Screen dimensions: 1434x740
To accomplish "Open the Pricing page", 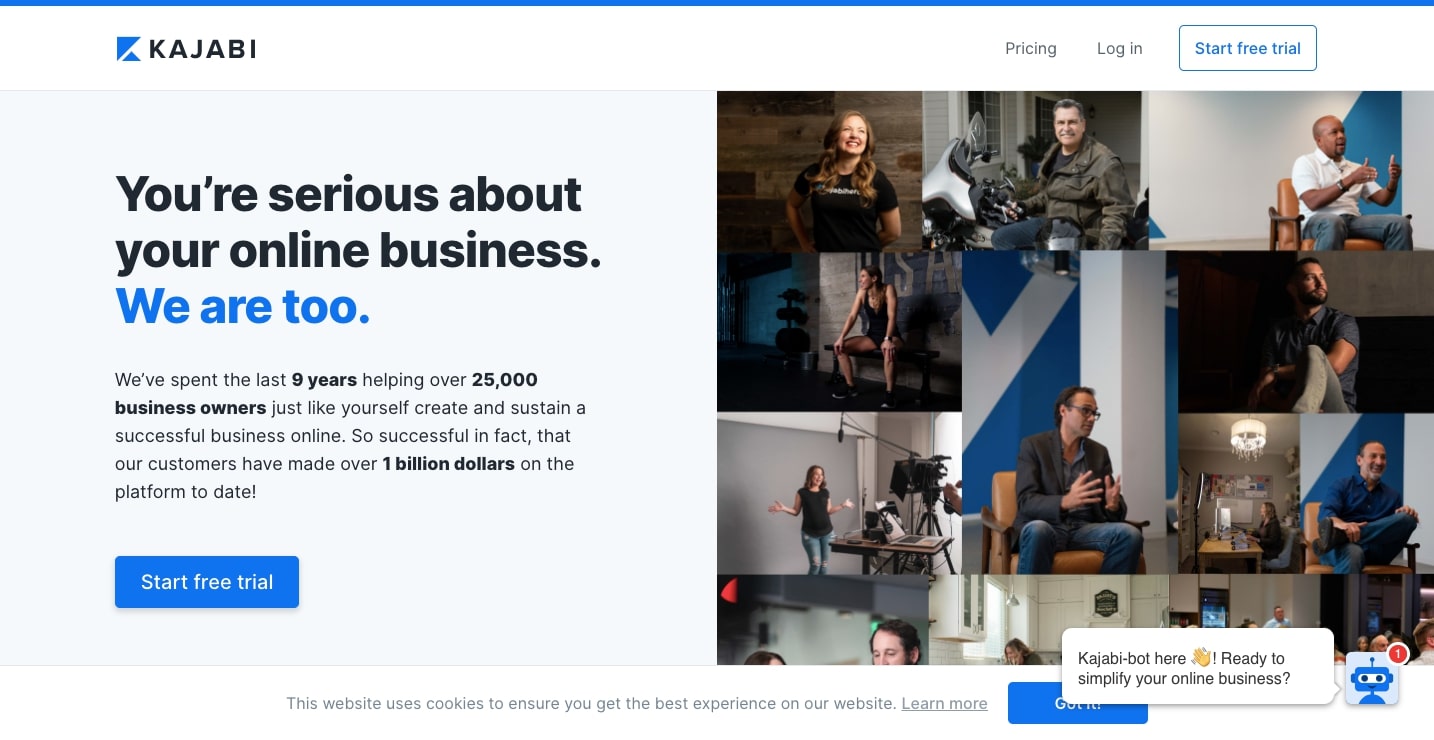I will point(1031,48).
